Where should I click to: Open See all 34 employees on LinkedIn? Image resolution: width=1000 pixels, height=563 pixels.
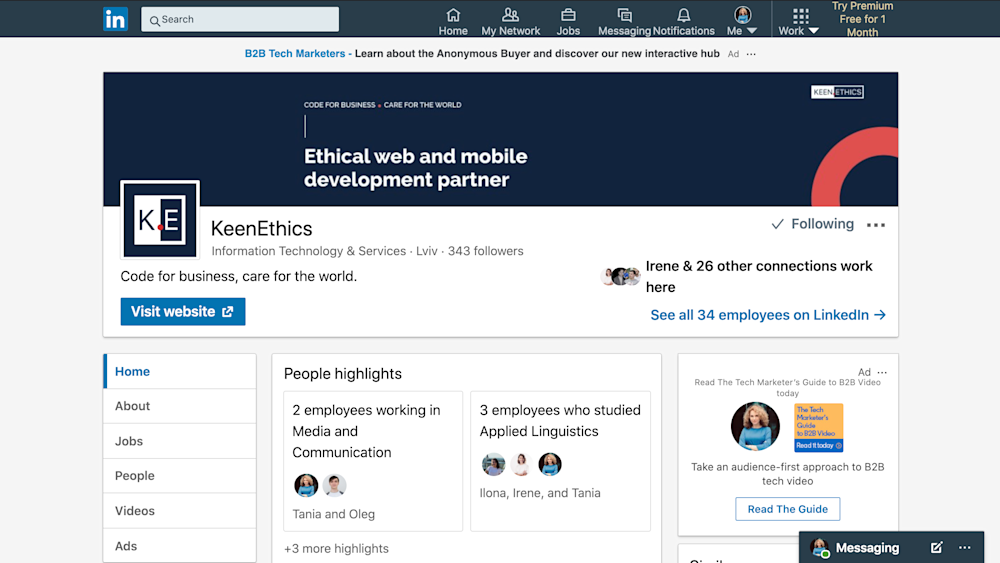(x=768, y=315)
